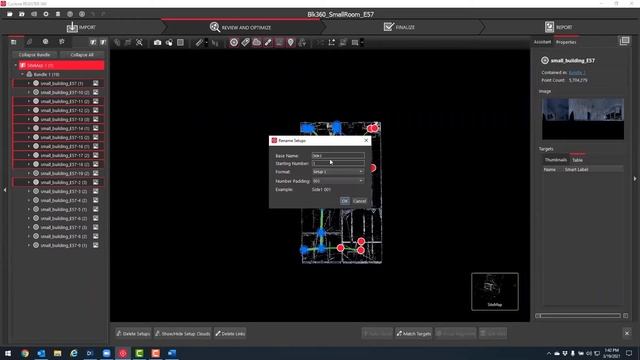The image size is (640, 360).
Task: Toggle image icon for small_building_E57-8
Action: [x=96, y=236]
